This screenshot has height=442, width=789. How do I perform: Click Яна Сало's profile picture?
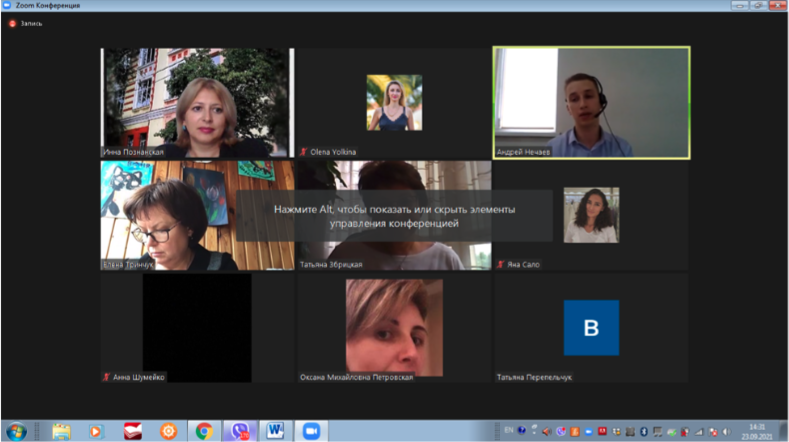tap(591, 215)
